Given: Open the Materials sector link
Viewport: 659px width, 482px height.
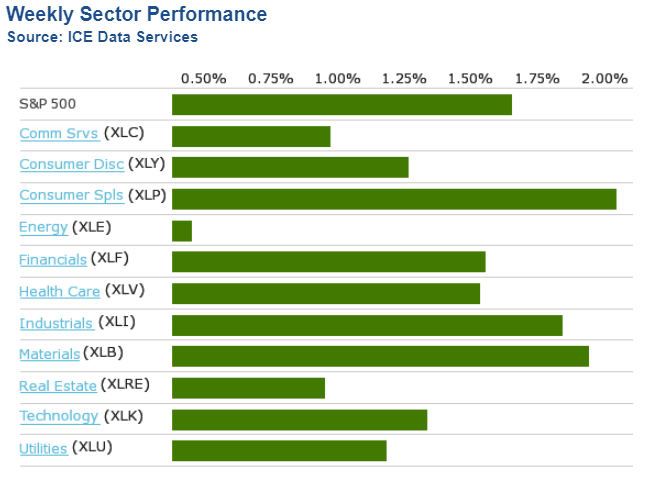Looking at the screenshot, I should coord(49,354).
